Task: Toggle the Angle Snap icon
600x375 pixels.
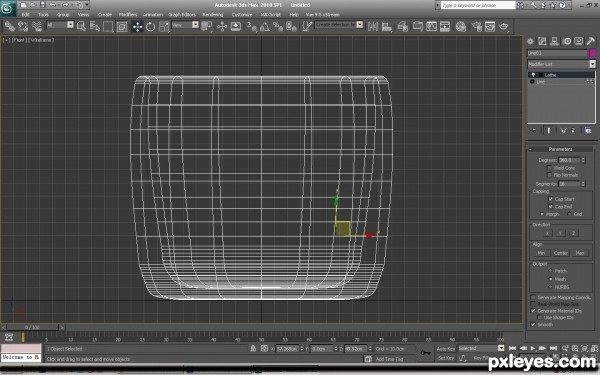Action: 265,26
